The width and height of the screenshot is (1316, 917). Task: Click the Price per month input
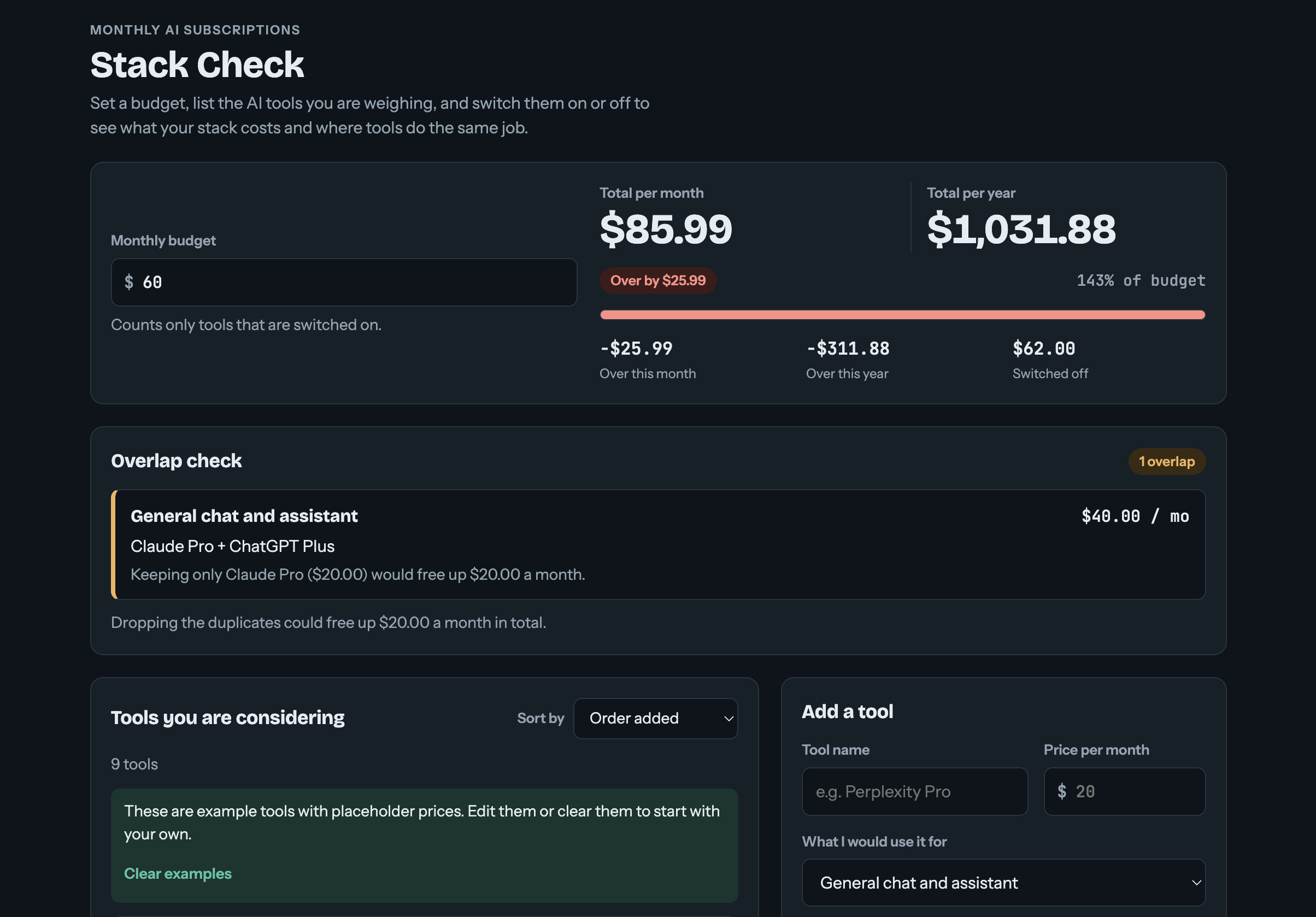[x=1124, y=791]
